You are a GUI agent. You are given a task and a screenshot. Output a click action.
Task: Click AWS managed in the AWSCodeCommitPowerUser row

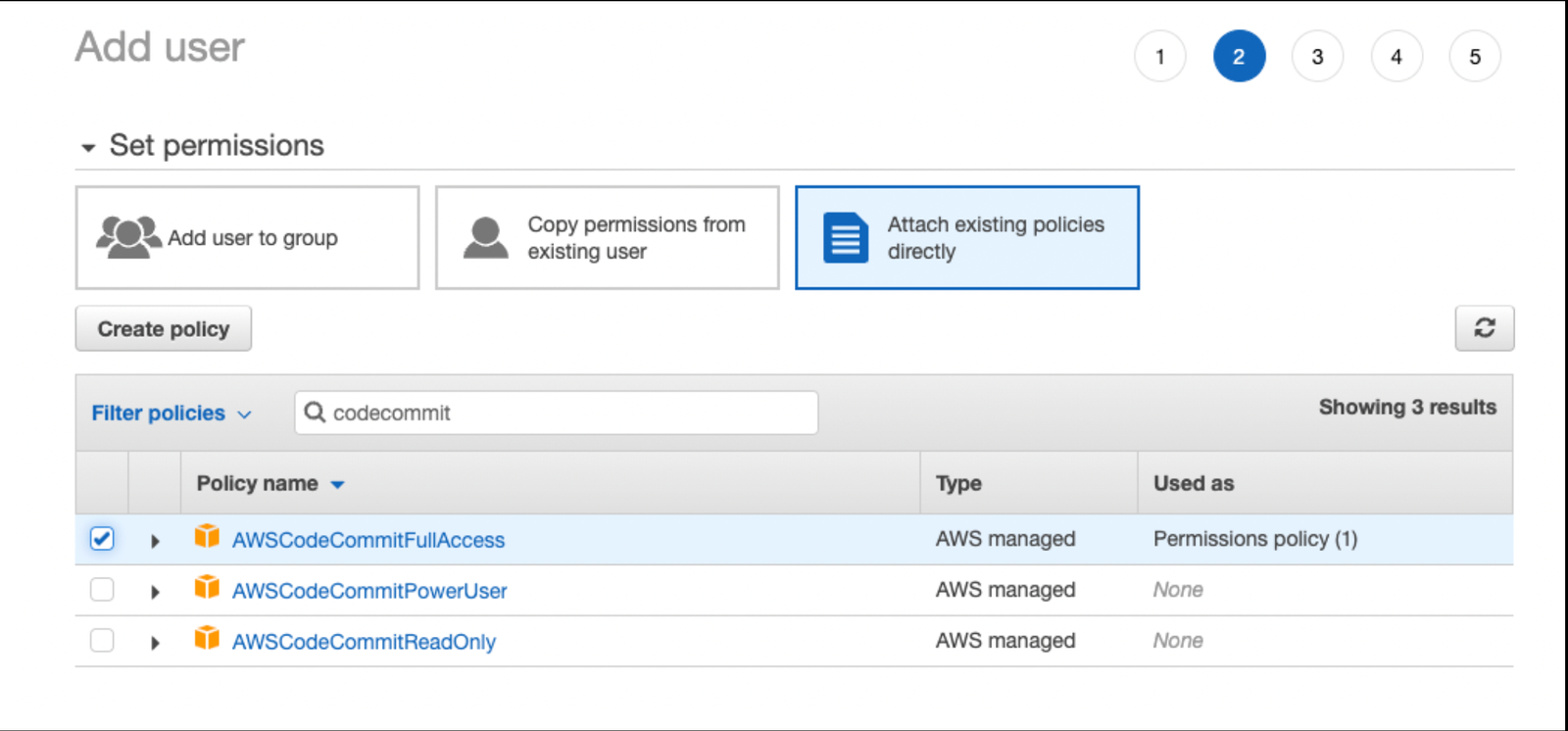(x=1005, y=590)
